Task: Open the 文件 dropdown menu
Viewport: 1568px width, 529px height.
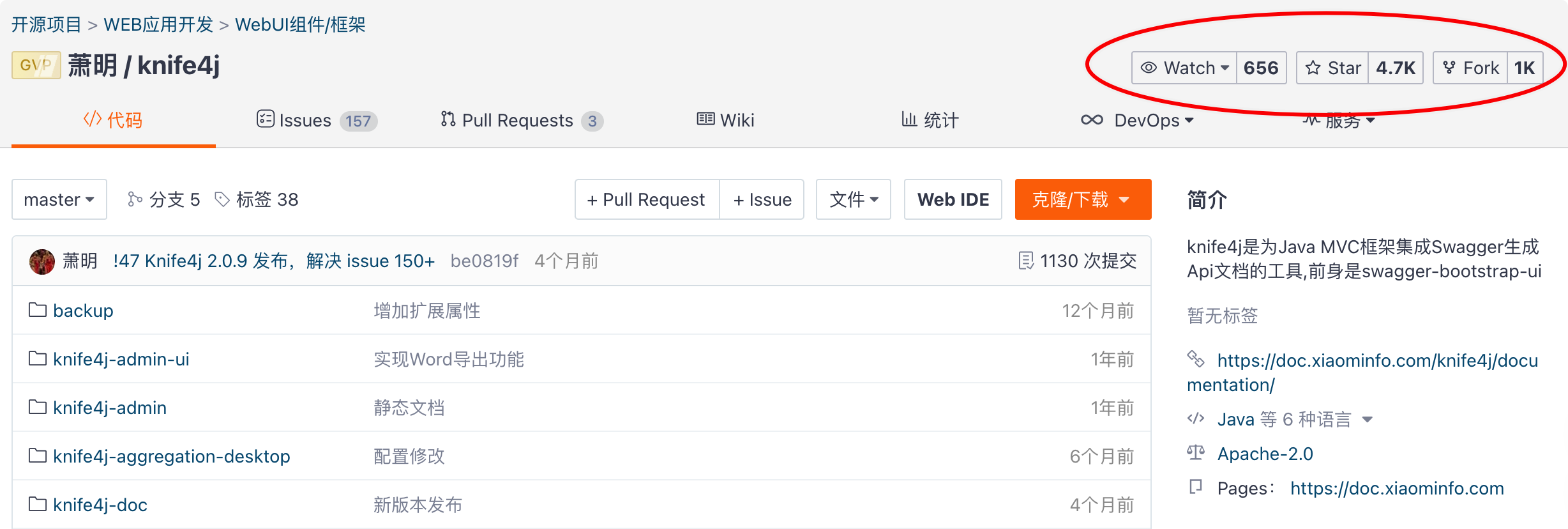Action: [x=853, y=199]
